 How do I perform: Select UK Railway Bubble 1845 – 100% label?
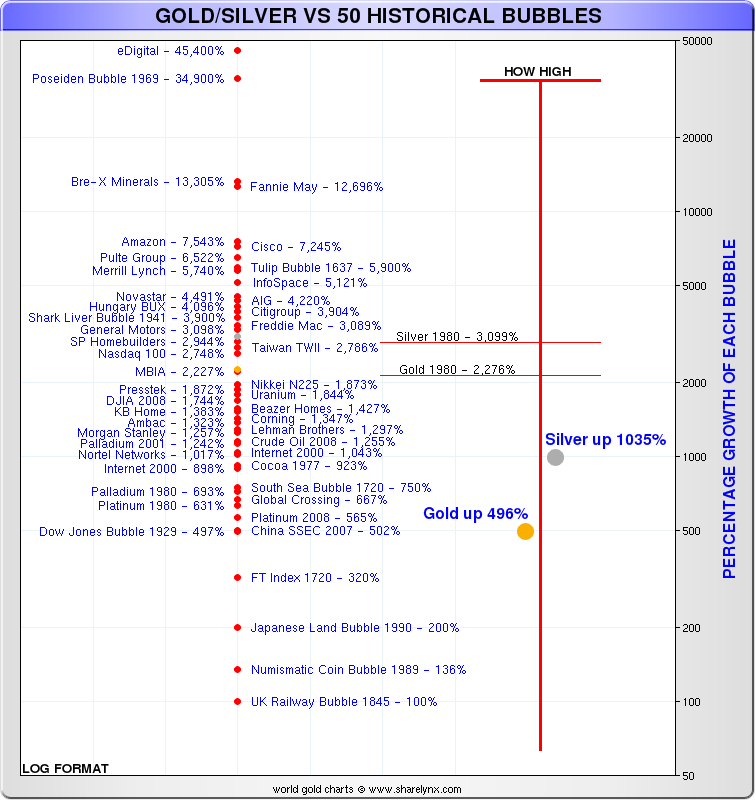tap(344, 702)
